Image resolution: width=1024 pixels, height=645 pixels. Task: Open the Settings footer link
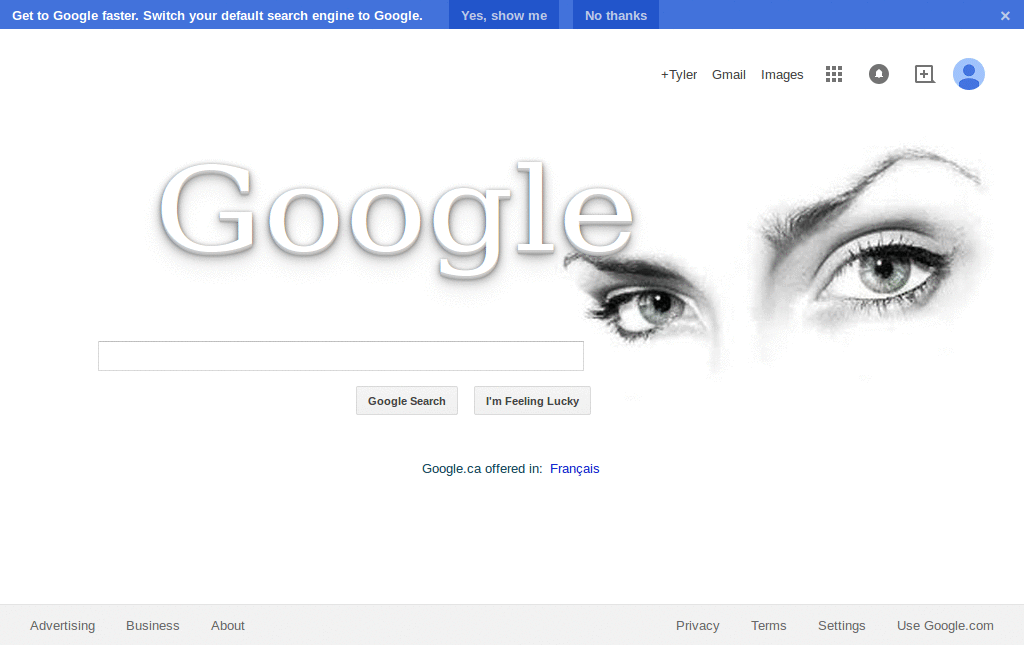point(842,625)
